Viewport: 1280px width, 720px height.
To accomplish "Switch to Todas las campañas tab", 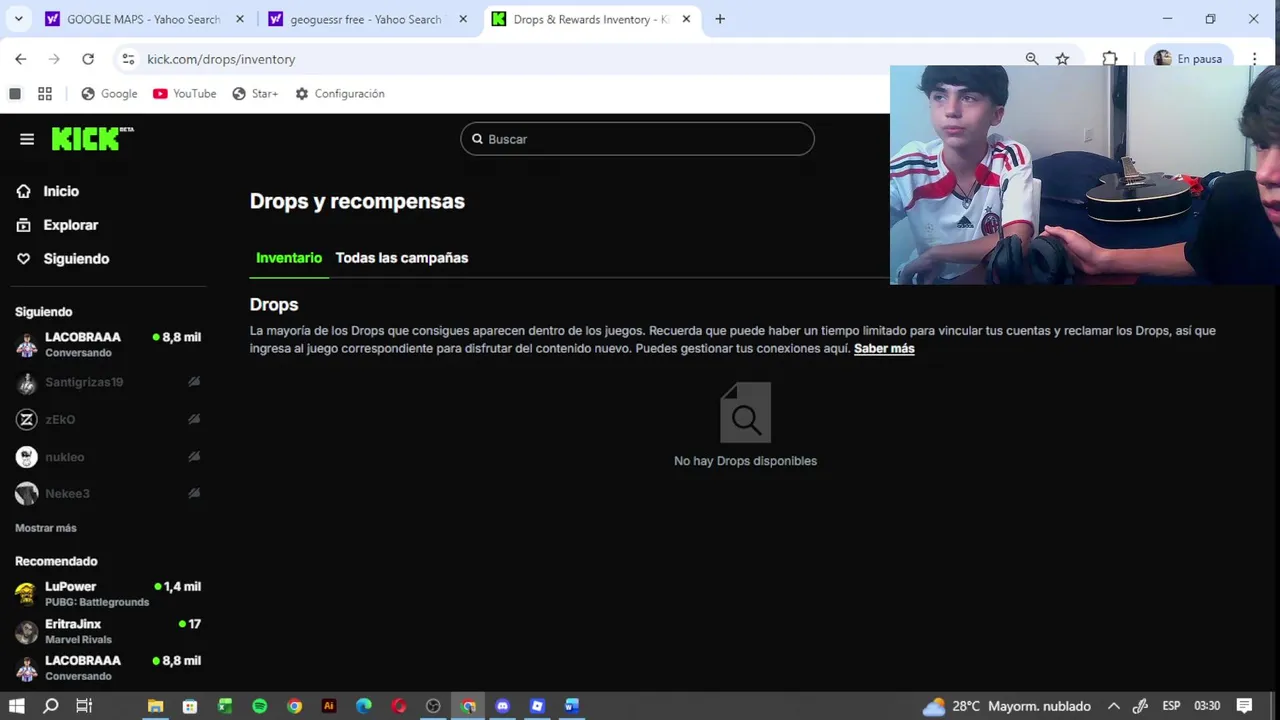I will point(402,258).
